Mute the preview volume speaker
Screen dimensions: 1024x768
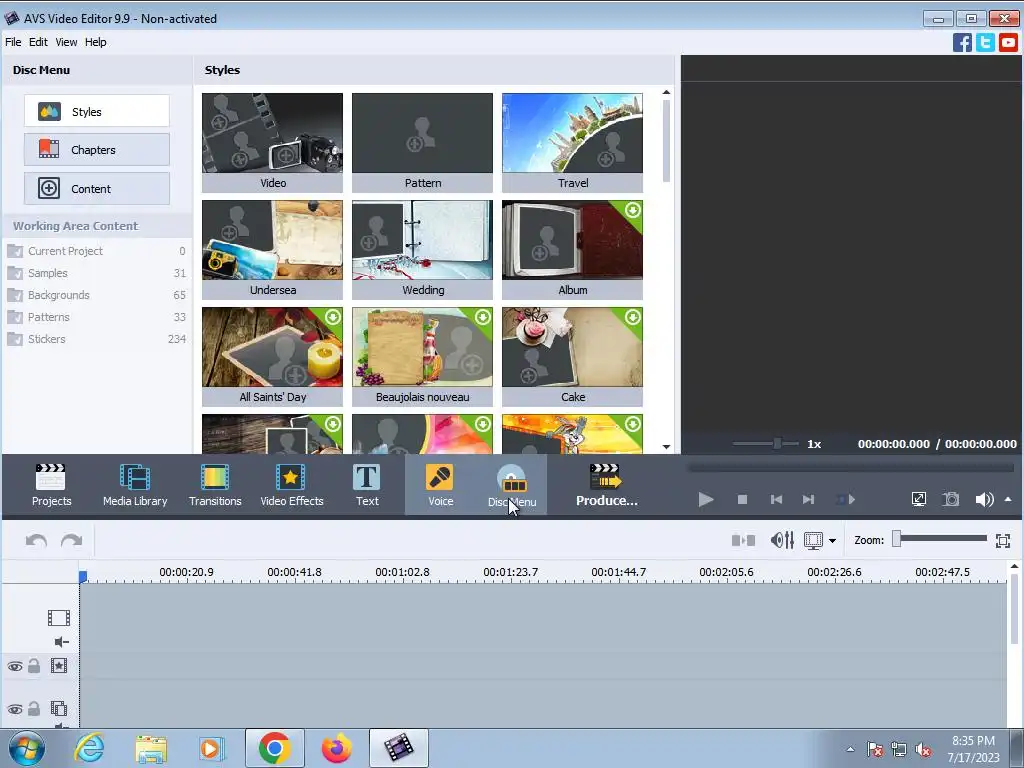[x=984, y=500]
